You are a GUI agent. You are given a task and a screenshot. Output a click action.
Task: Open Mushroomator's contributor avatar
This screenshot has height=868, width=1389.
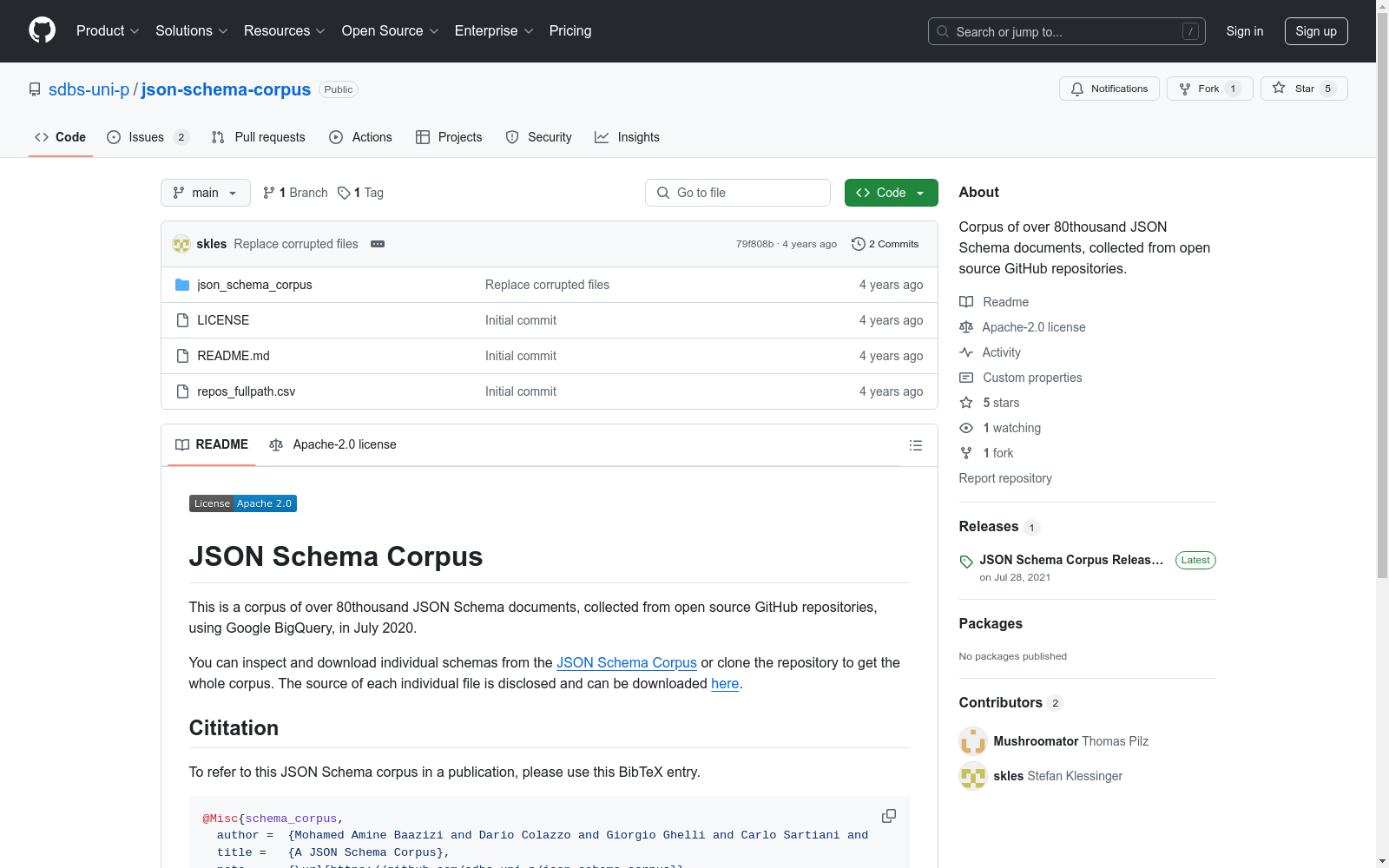(973, 741)
